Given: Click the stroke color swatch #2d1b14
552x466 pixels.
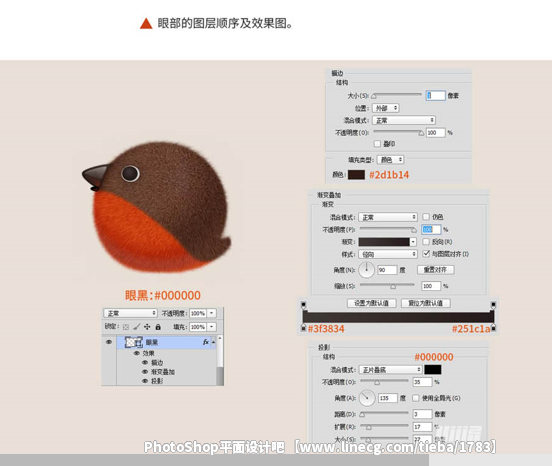Looking at the screenshot, I should pyautogui.click(x=356, y=175).
